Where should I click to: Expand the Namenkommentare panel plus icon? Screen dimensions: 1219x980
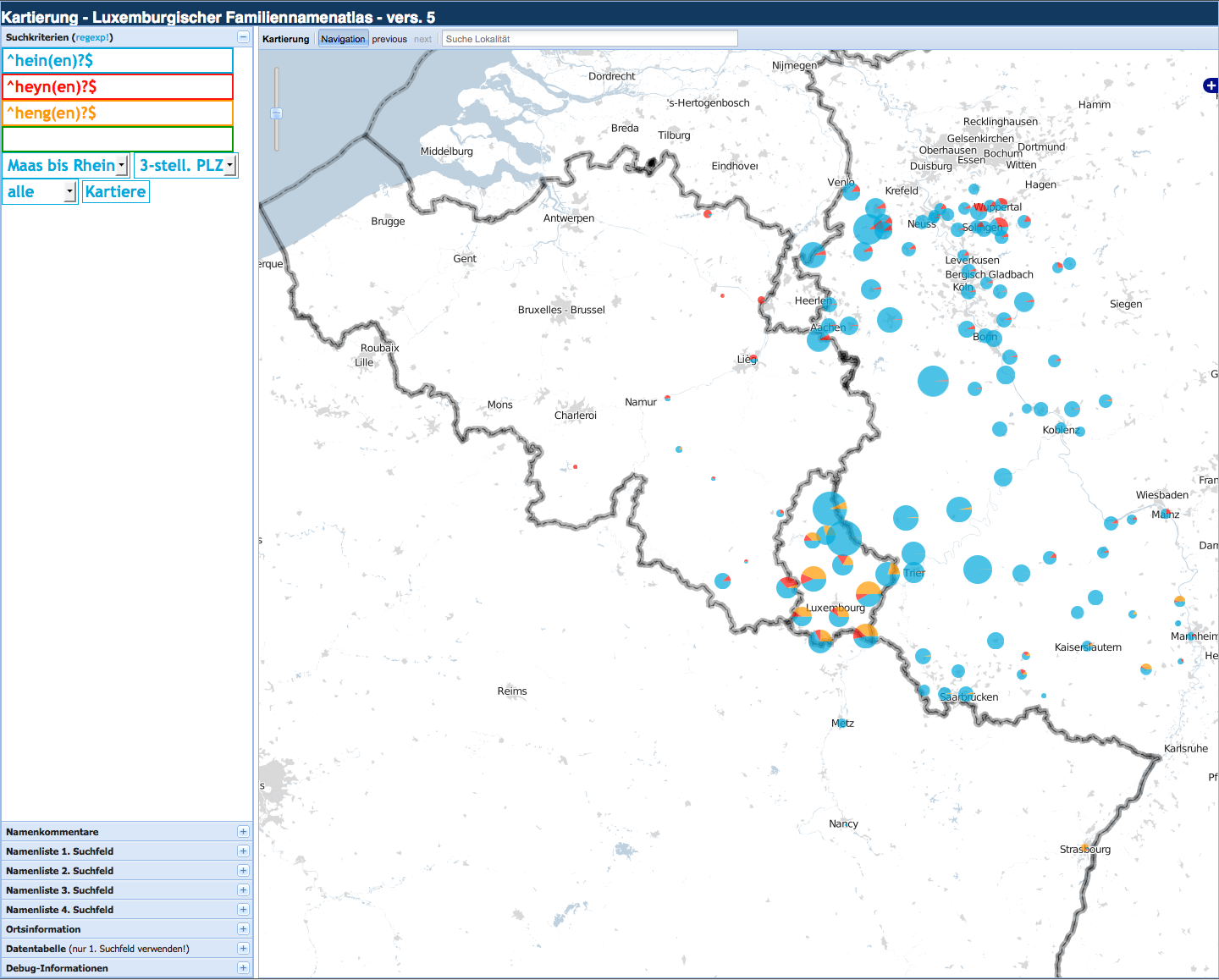[x=243, y=832]
